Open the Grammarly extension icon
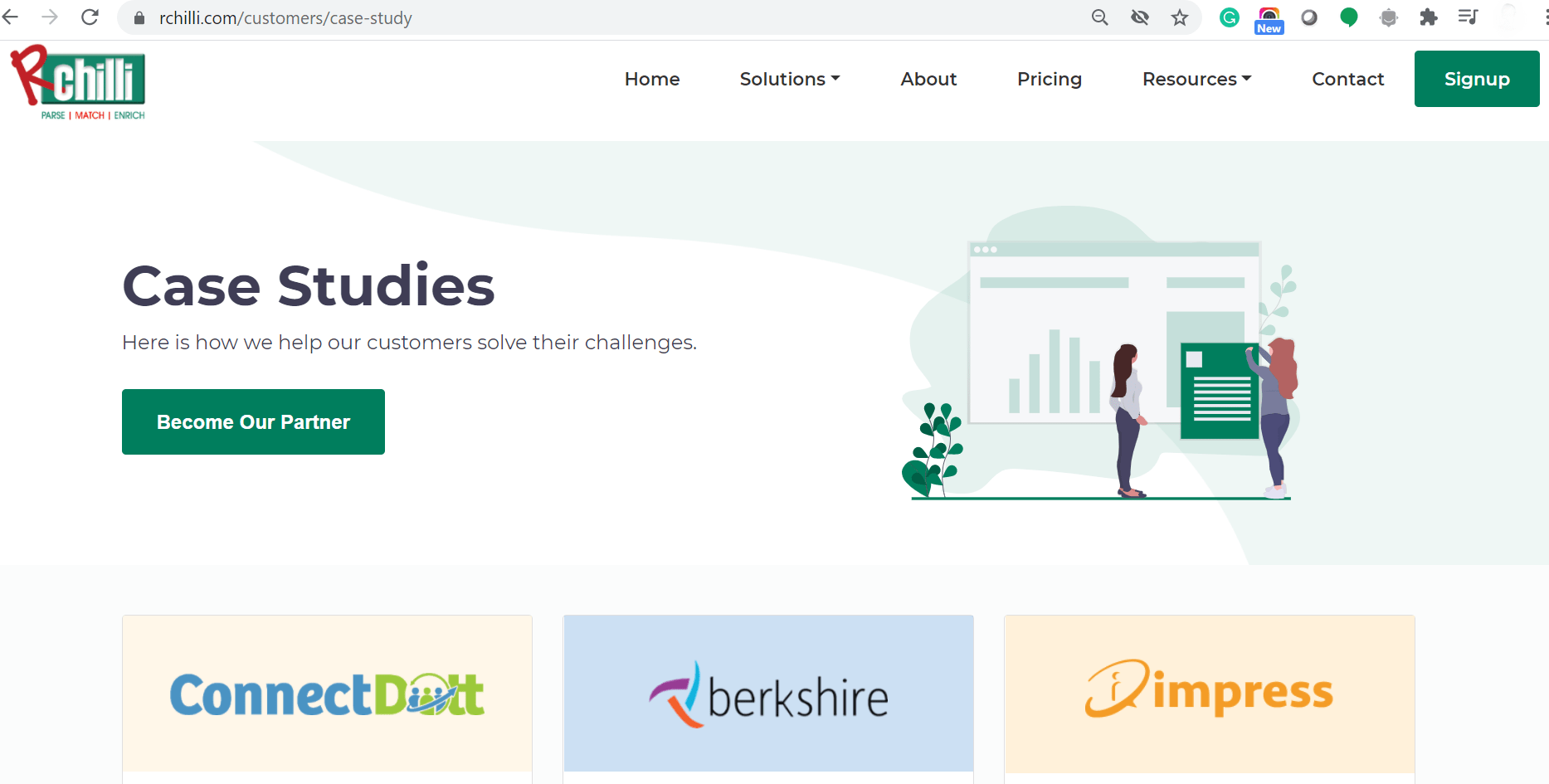This screenshot has height=784, width=1549. click(x=1230, y=17)
